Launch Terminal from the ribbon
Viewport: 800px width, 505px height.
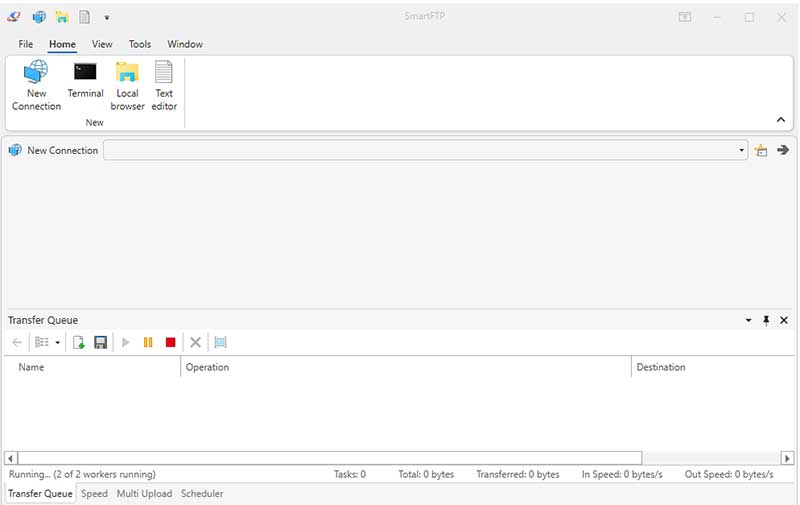coord(85,80)
